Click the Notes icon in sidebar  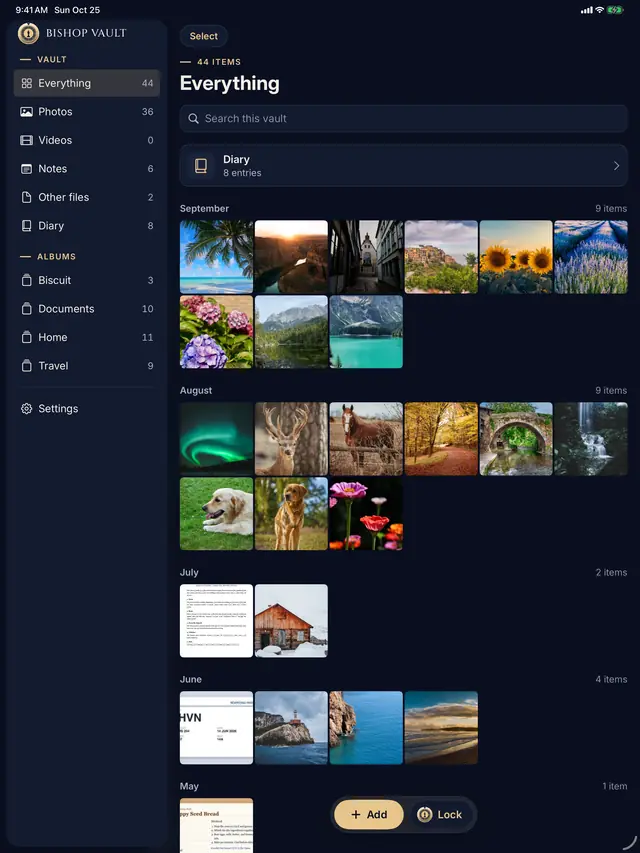[26, 169]
